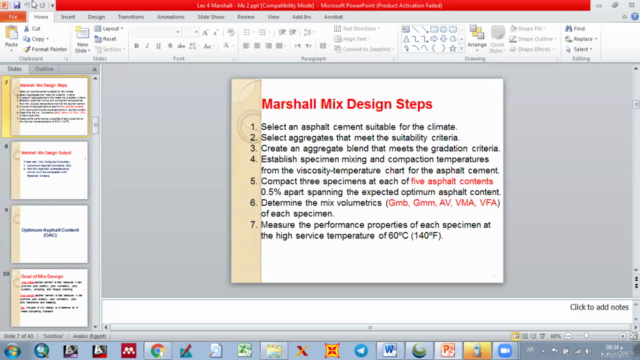
Task: Select the rectangle shape in gallery
Action: tap(434, 29)
